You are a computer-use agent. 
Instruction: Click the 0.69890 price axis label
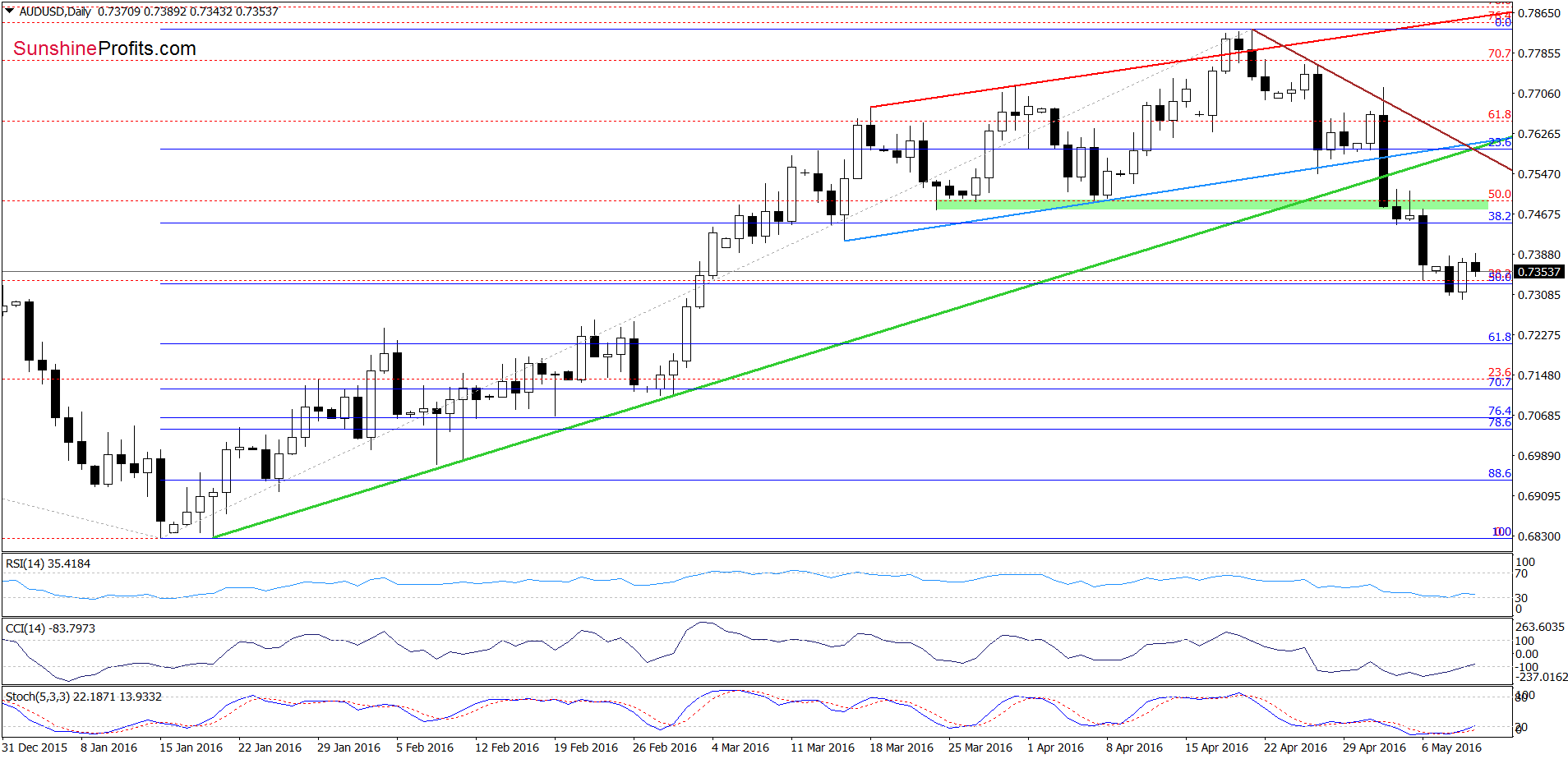point(1538,456)
